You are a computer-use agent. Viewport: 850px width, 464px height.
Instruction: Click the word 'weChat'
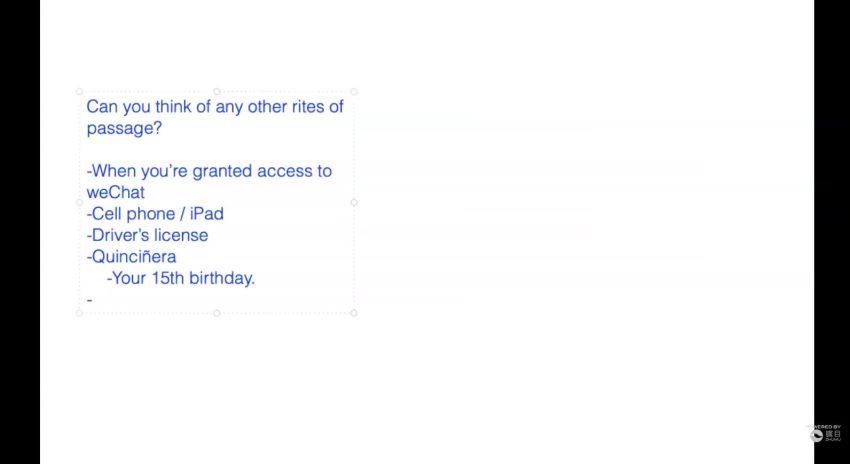coord(115,192)
